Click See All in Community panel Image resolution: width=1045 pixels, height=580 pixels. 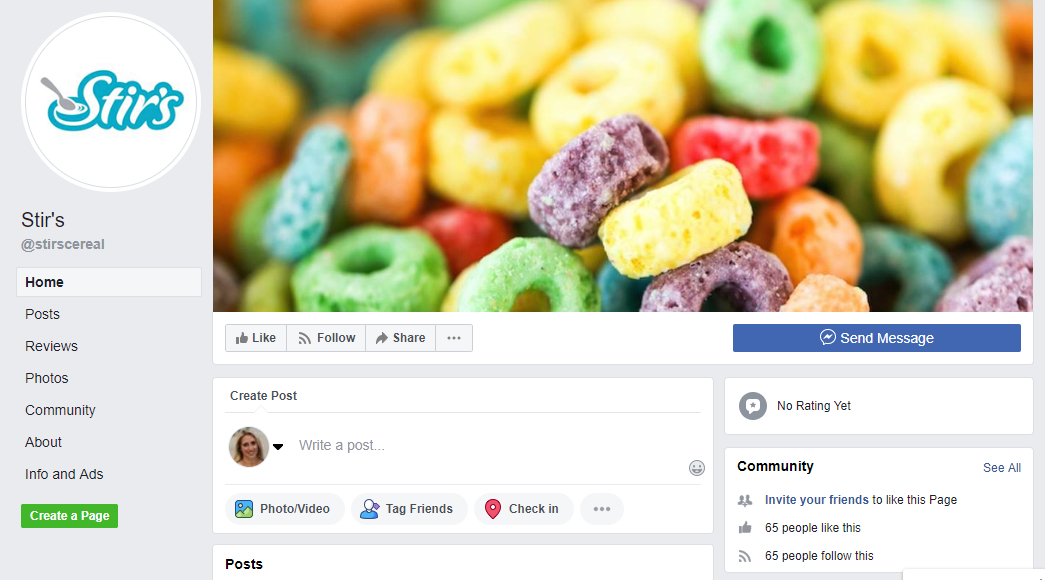tap(1002, 468)
